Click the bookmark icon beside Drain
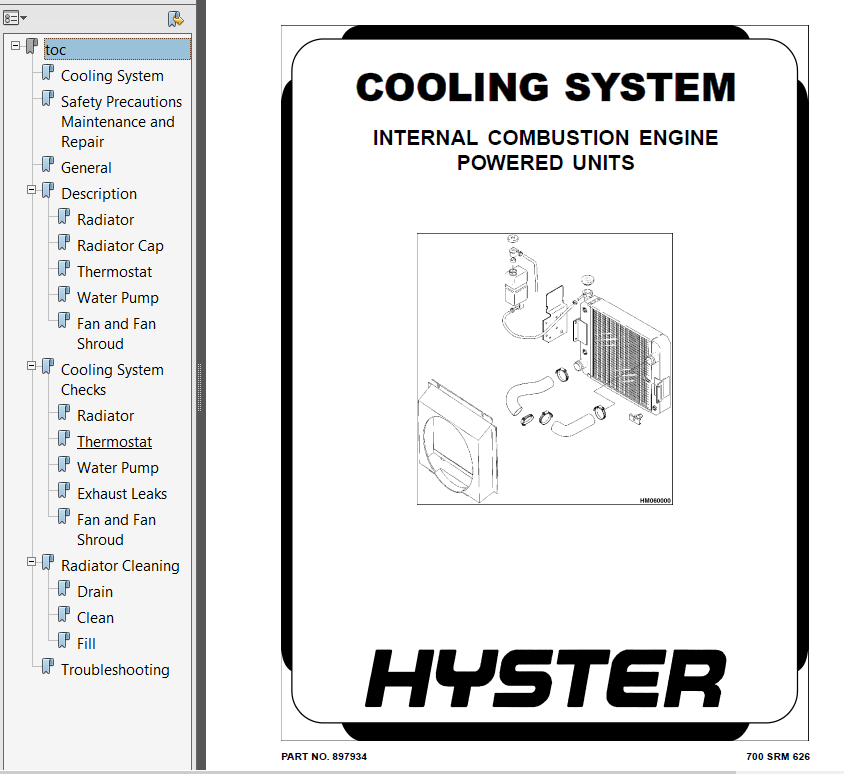844x774 pixels. (x=64, y=588)
